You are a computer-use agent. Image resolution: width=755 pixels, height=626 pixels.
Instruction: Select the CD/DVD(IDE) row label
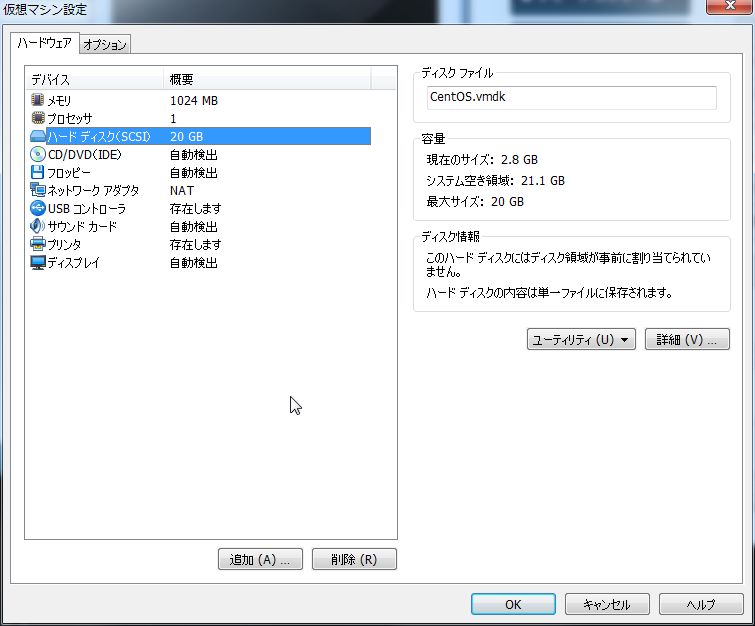coord(85,155)
